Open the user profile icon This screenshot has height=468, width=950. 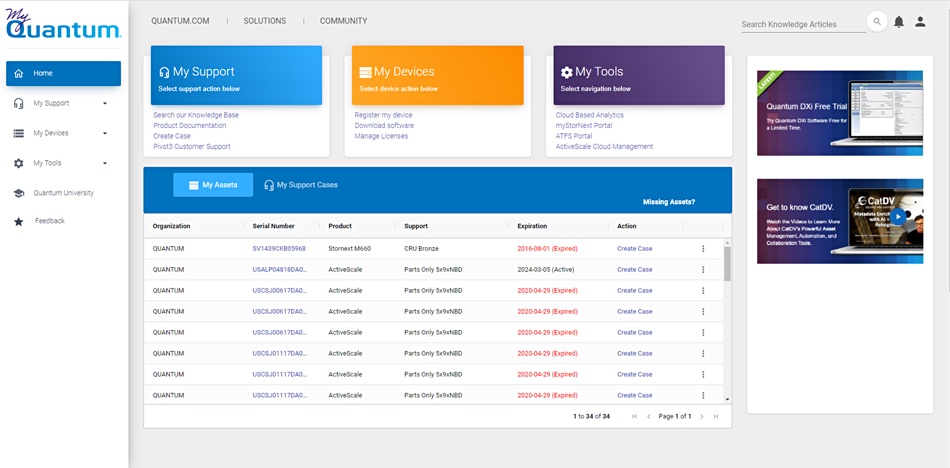(x=920, y=22)
